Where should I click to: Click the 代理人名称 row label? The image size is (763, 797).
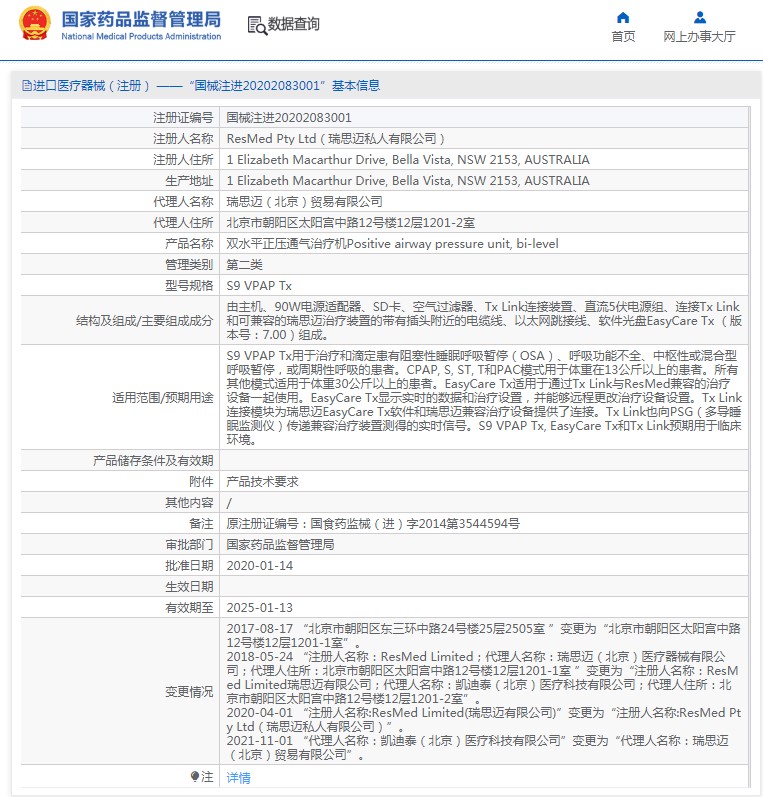(183, 201)
